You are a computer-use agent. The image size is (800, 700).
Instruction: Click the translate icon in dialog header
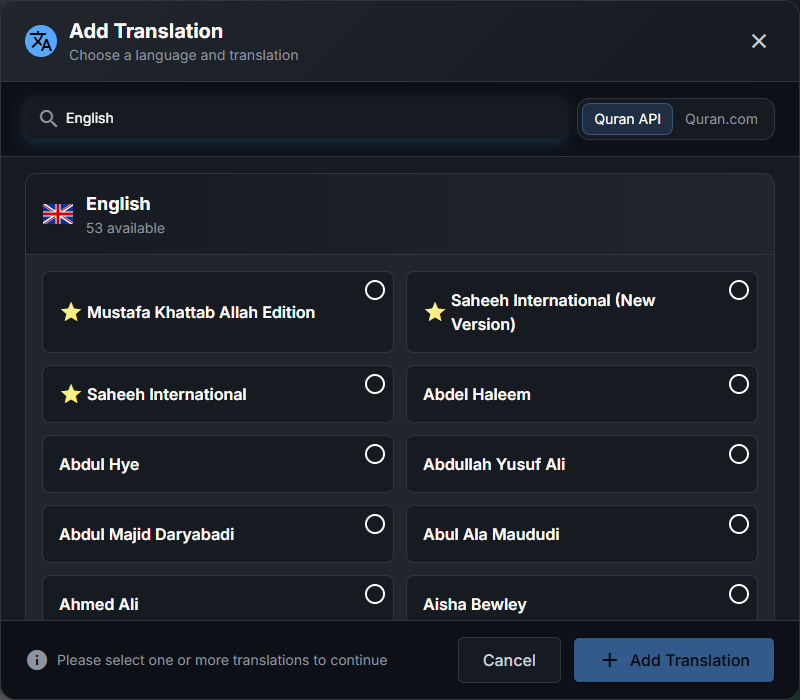tap(41, 41)
